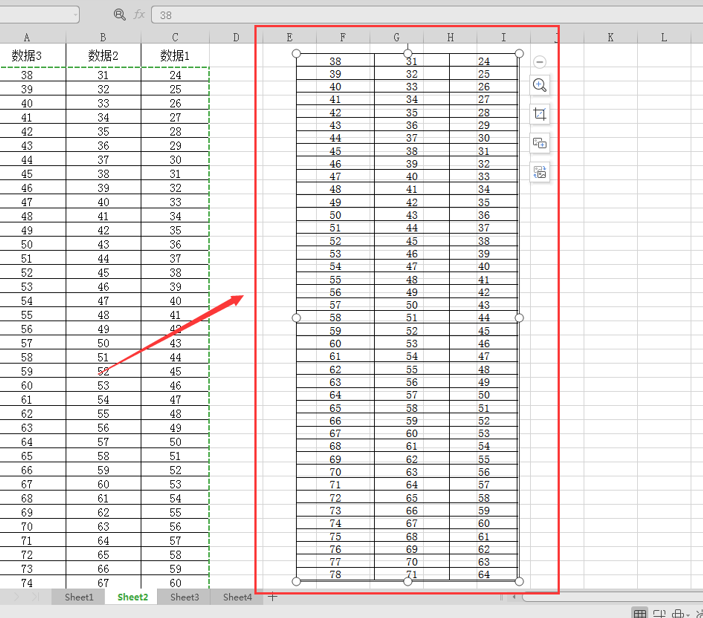Viewport: 703px width, 618px height.
Task: Select column L header
Action: [x=664, y=37]
